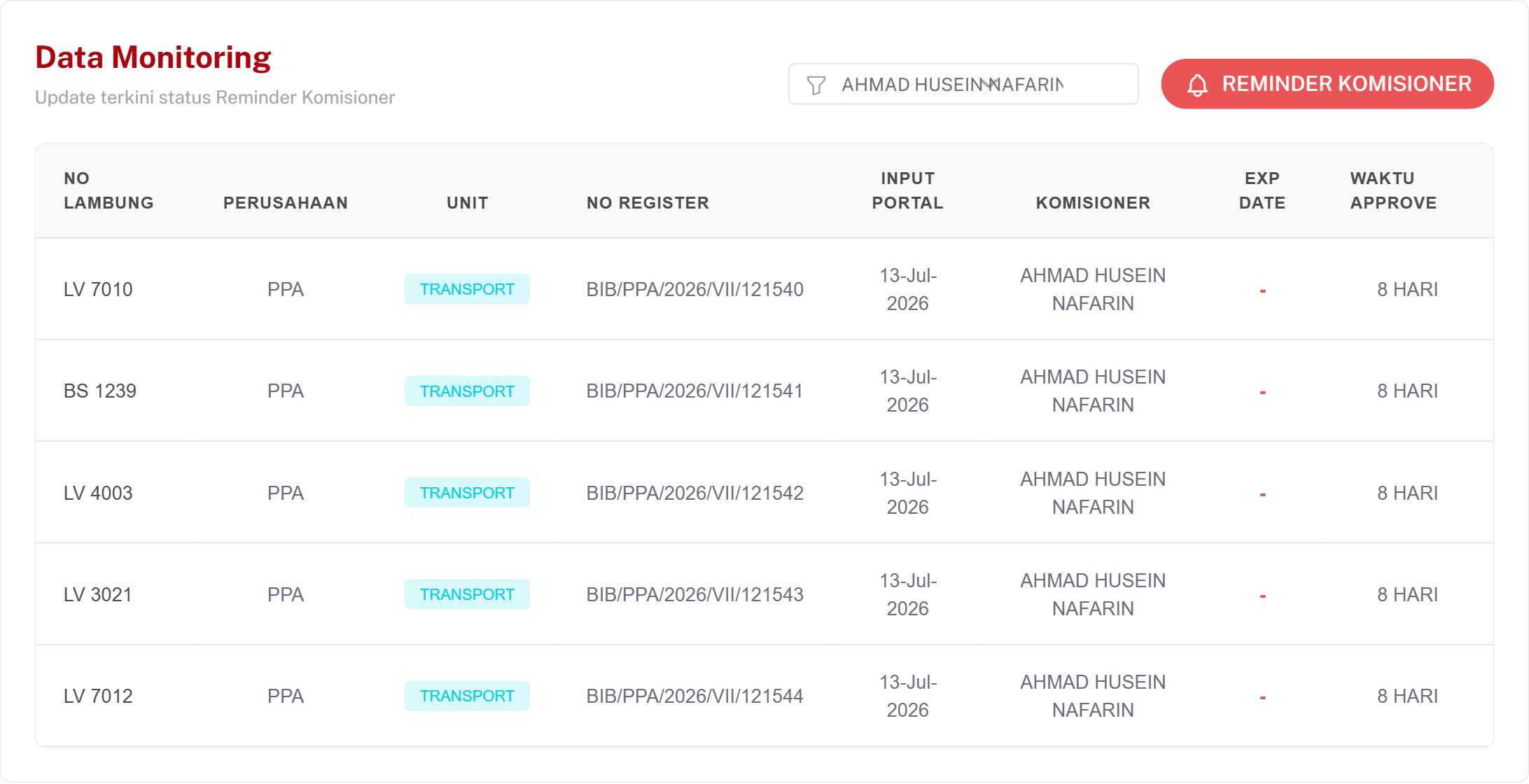The image size is (1529, 784).
Task: Click register number BIB/PPA/2026/VII/121544
Action: point(695,696)
